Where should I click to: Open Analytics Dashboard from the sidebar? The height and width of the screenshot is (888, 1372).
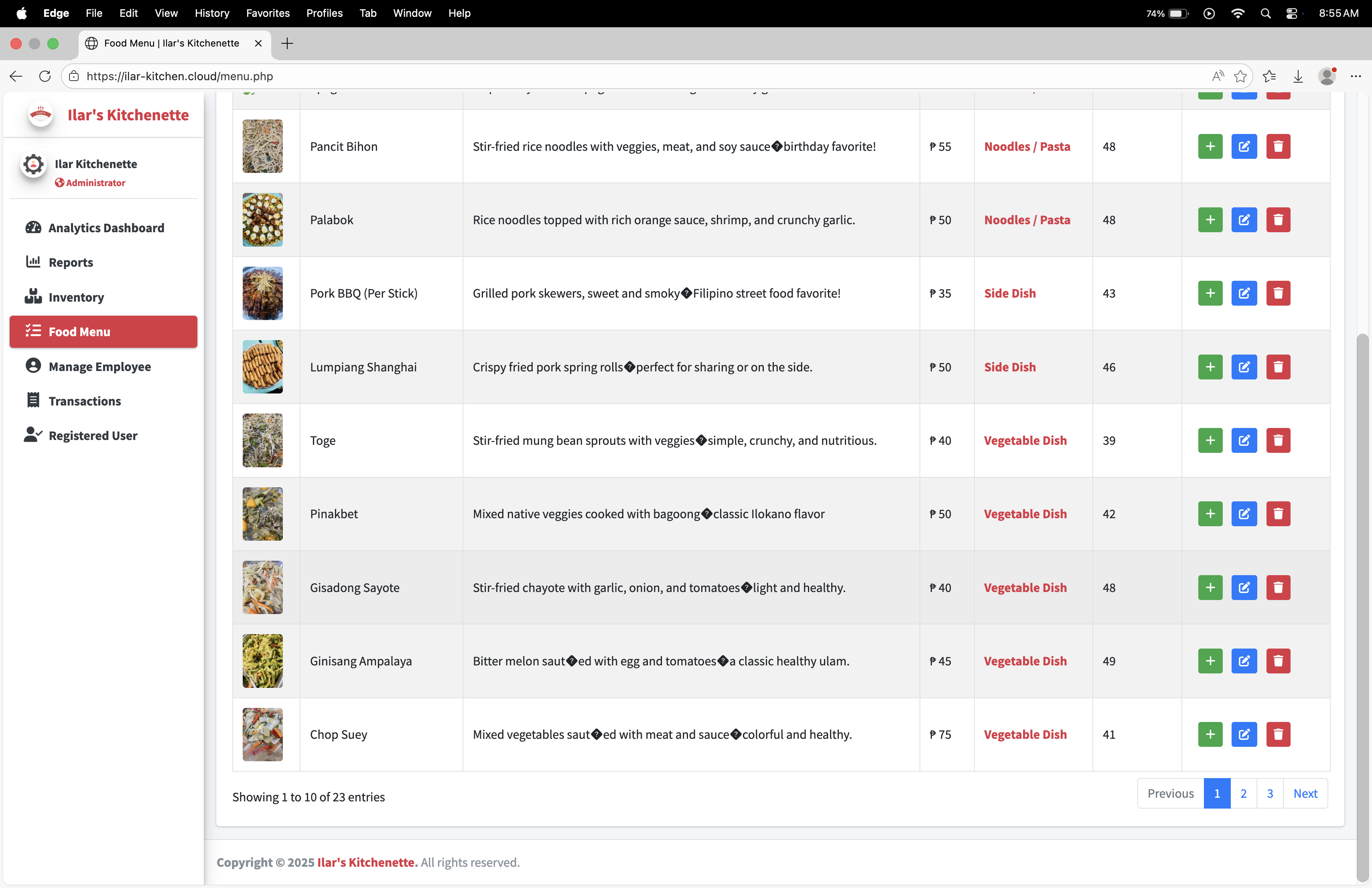[106, 228]
